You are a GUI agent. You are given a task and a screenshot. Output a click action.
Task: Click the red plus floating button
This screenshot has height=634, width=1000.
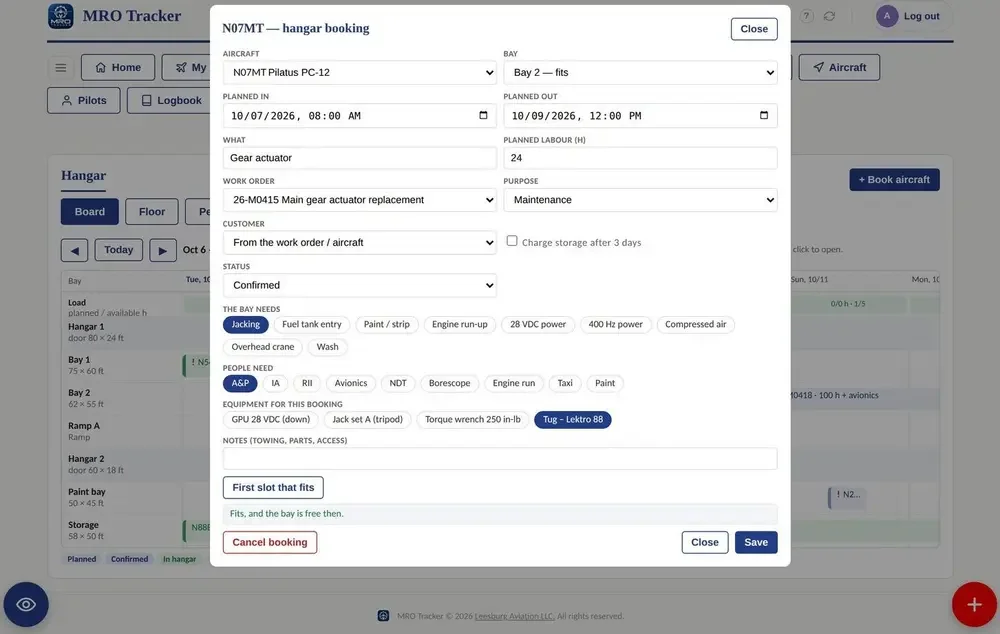pos(974,604)
